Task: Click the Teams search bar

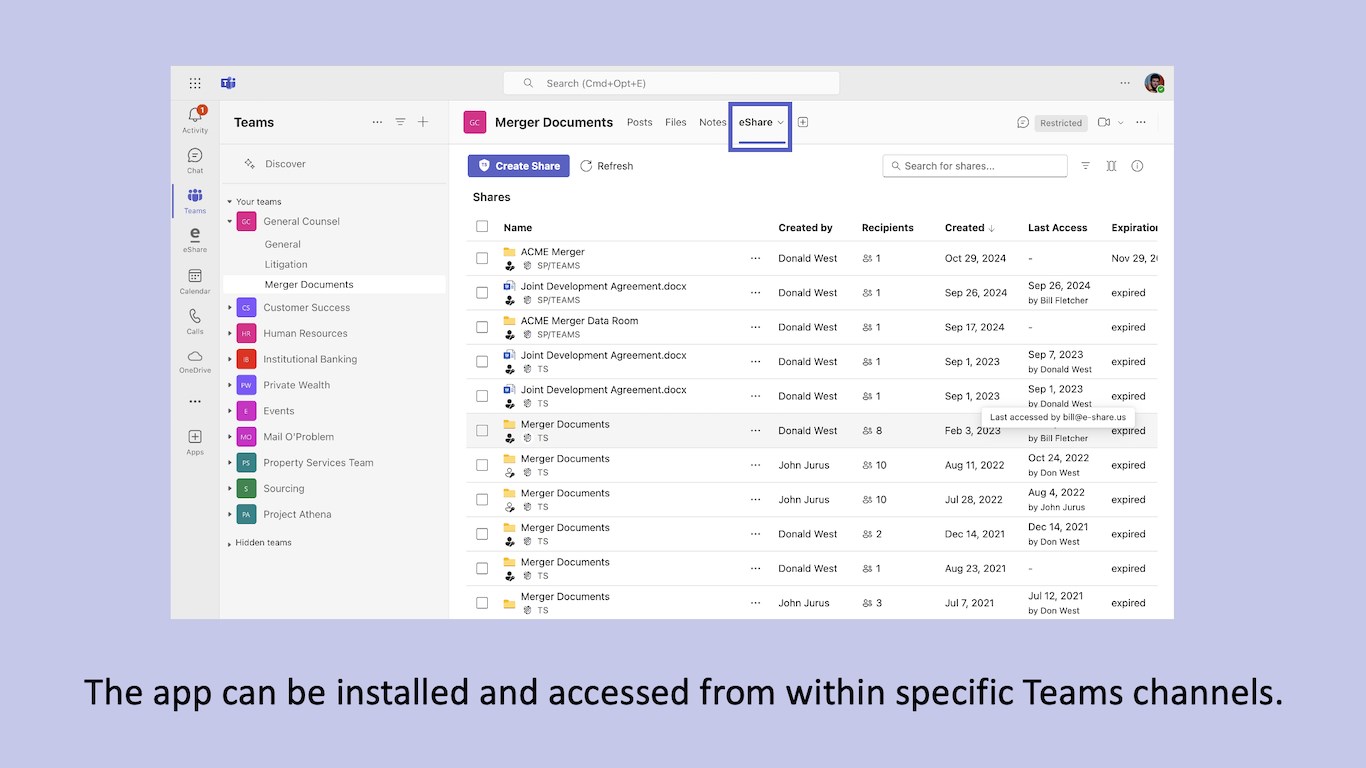Action: 672,83
